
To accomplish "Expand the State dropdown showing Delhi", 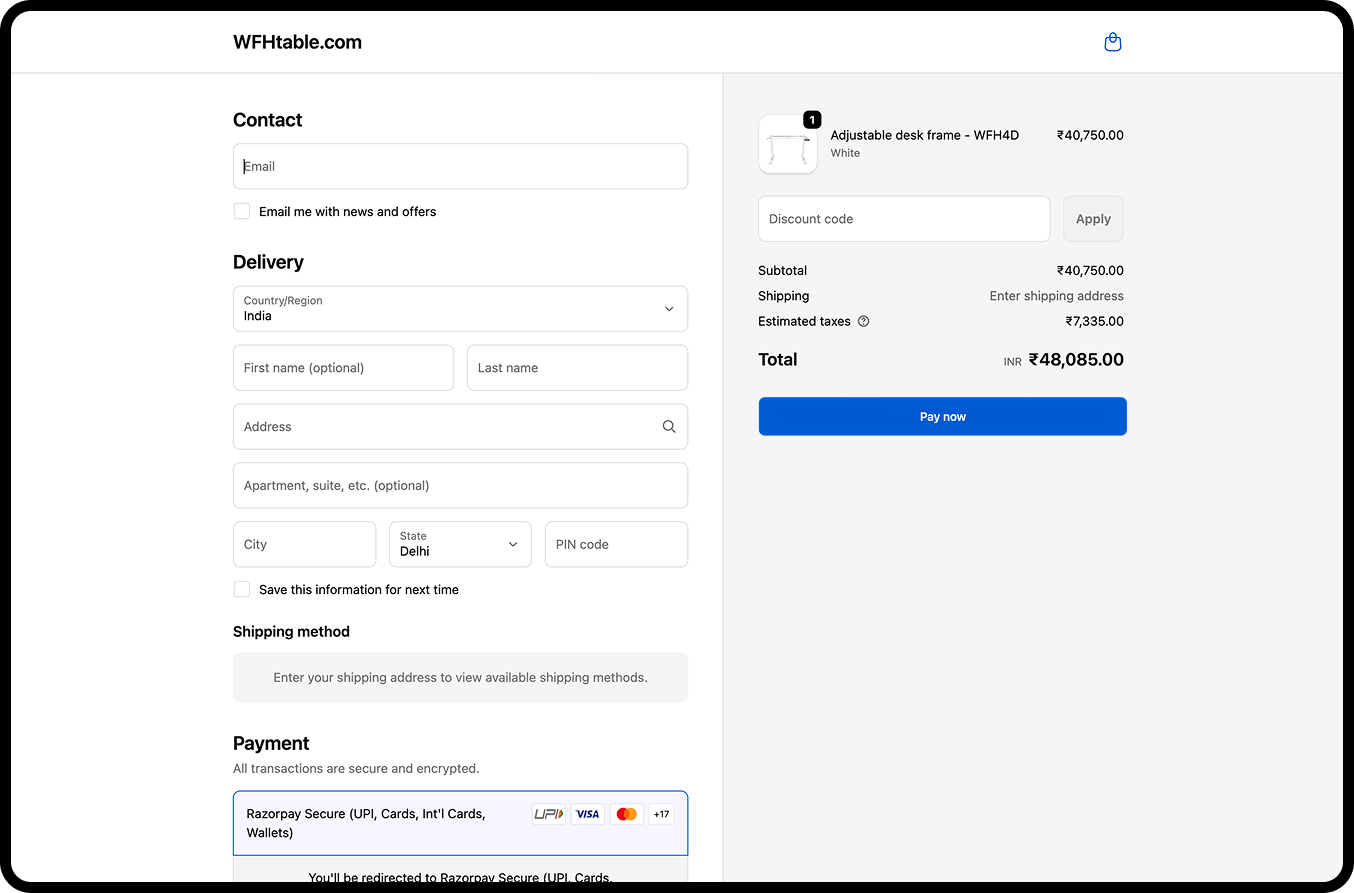I will pyautogui.click(x=460, y=544).
